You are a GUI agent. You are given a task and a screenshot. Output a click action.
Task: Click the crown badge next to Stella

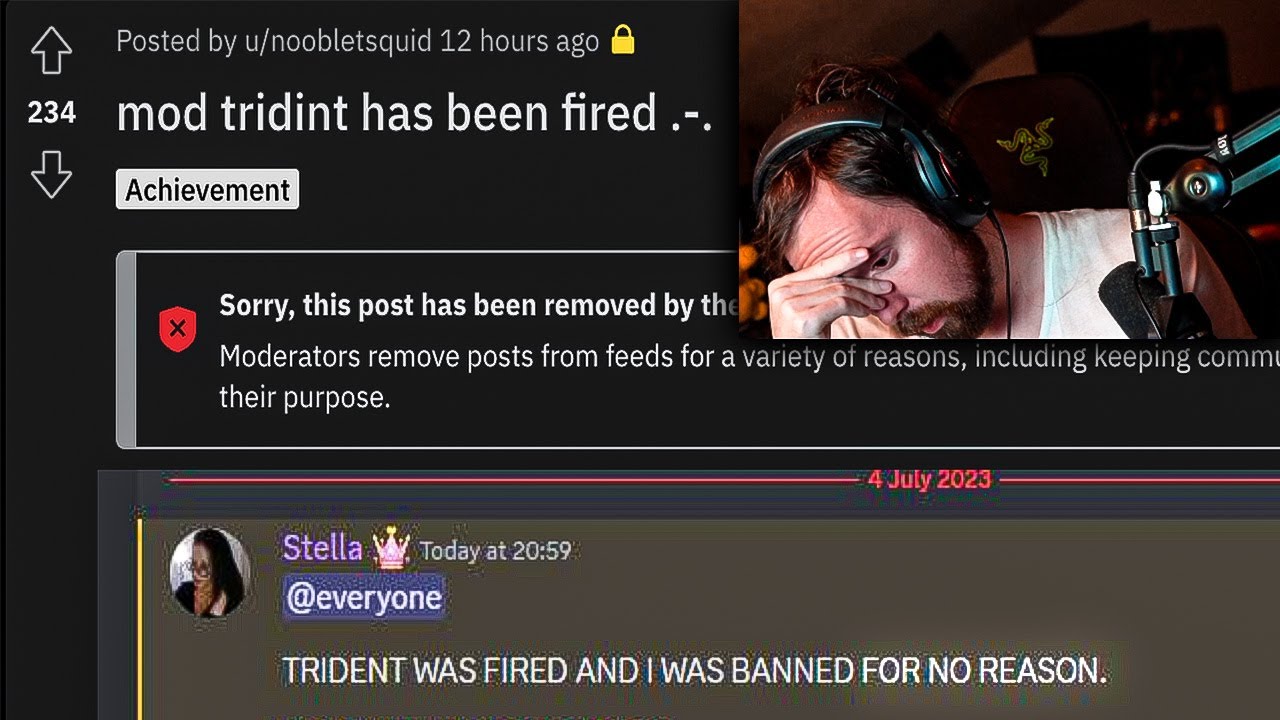point(392,547)
